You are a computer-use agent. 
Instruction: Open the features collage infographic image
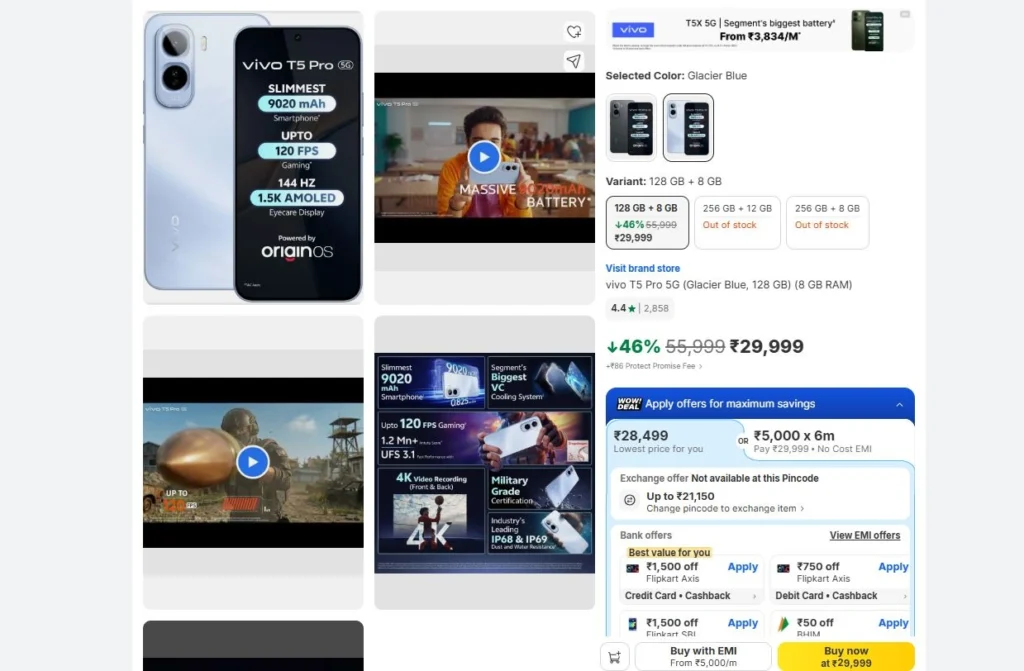pyautogui.click(x=485, y=463)
